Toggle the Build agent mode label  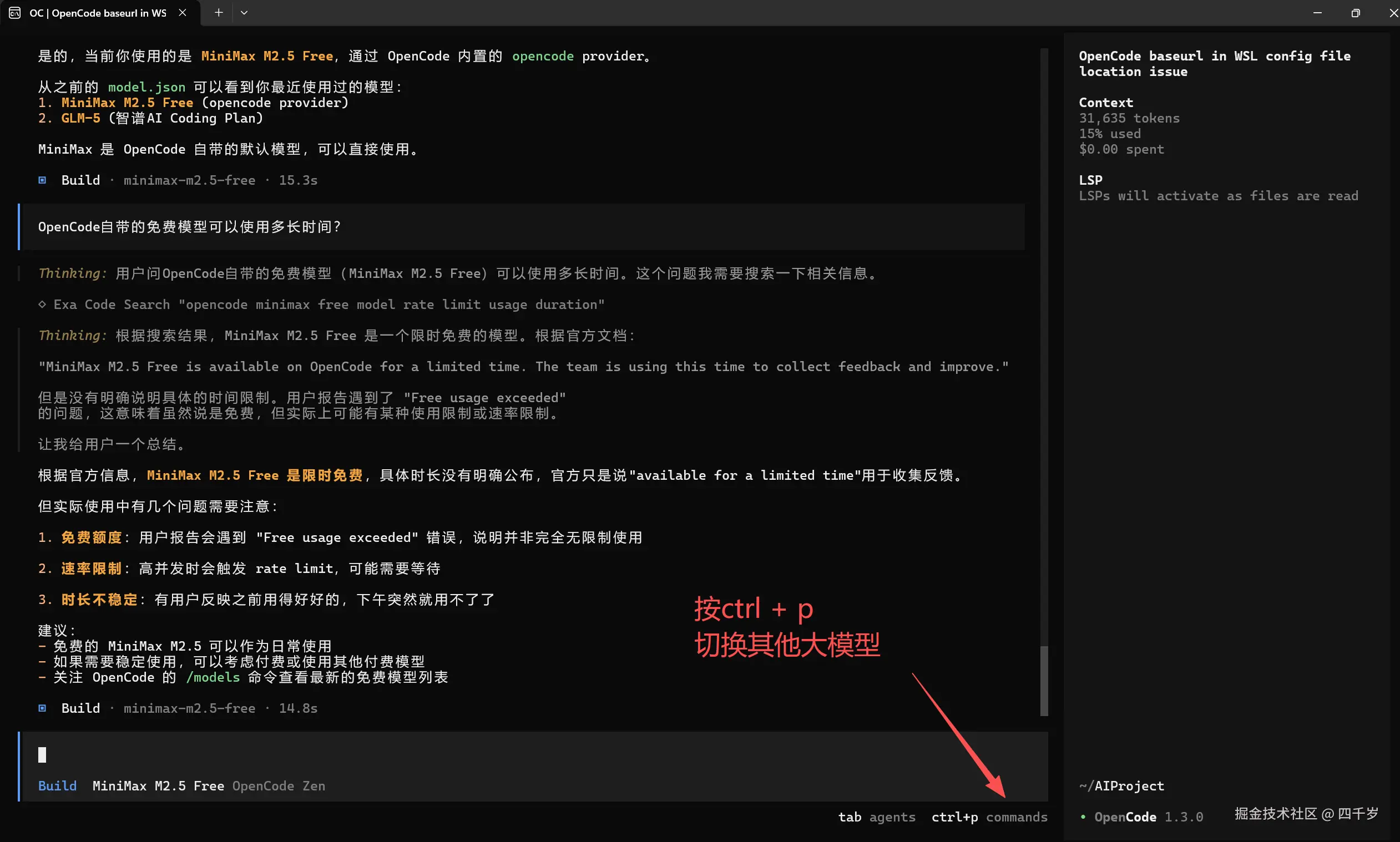[x=57, y=786]
